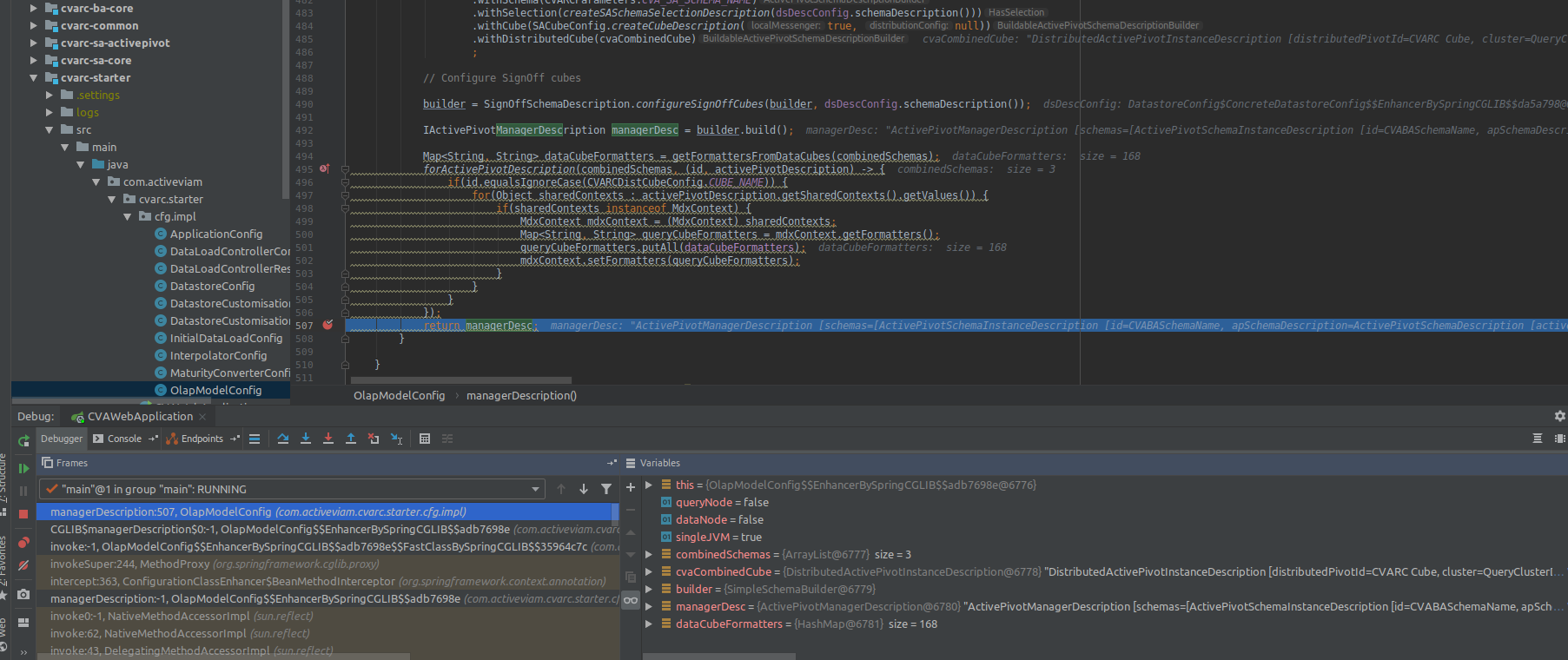
Task: Step out of current method
Action: [351, 439]
